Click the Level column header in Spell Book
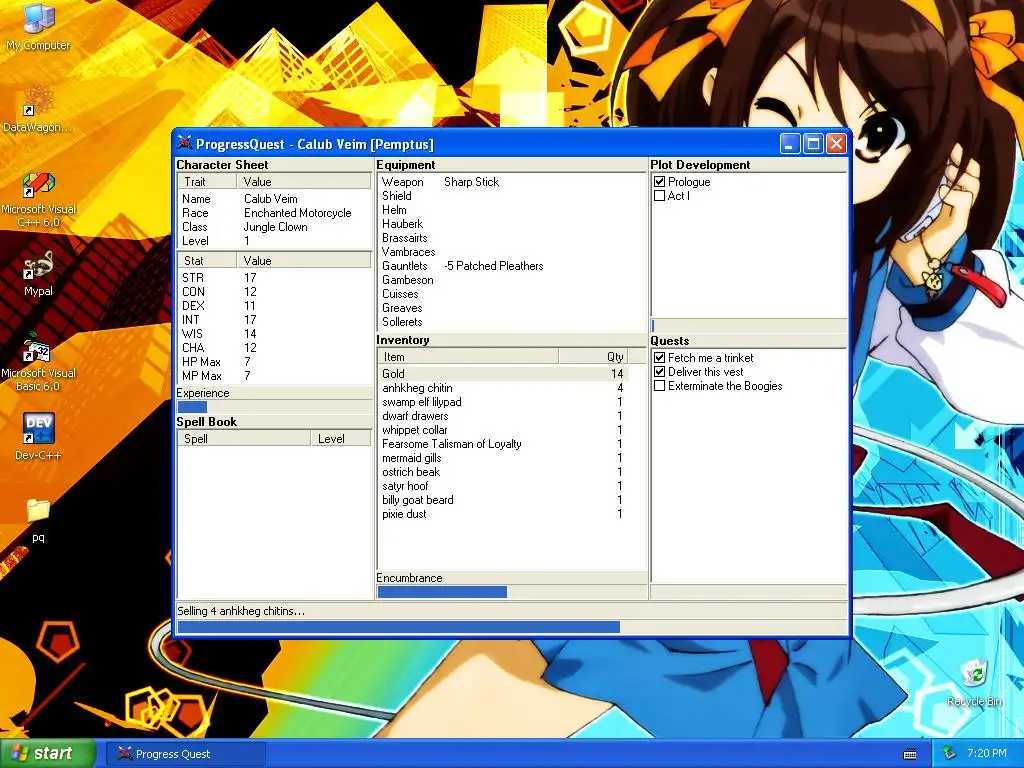This screenshot has height=768, width=1024. [340, 439]
